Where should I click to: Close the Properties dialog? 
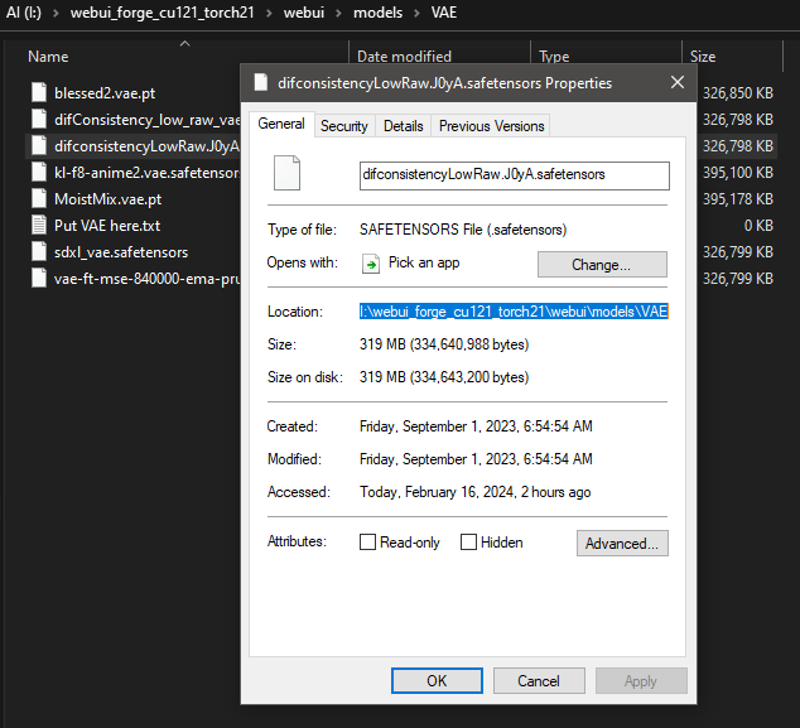click(677, 82)
